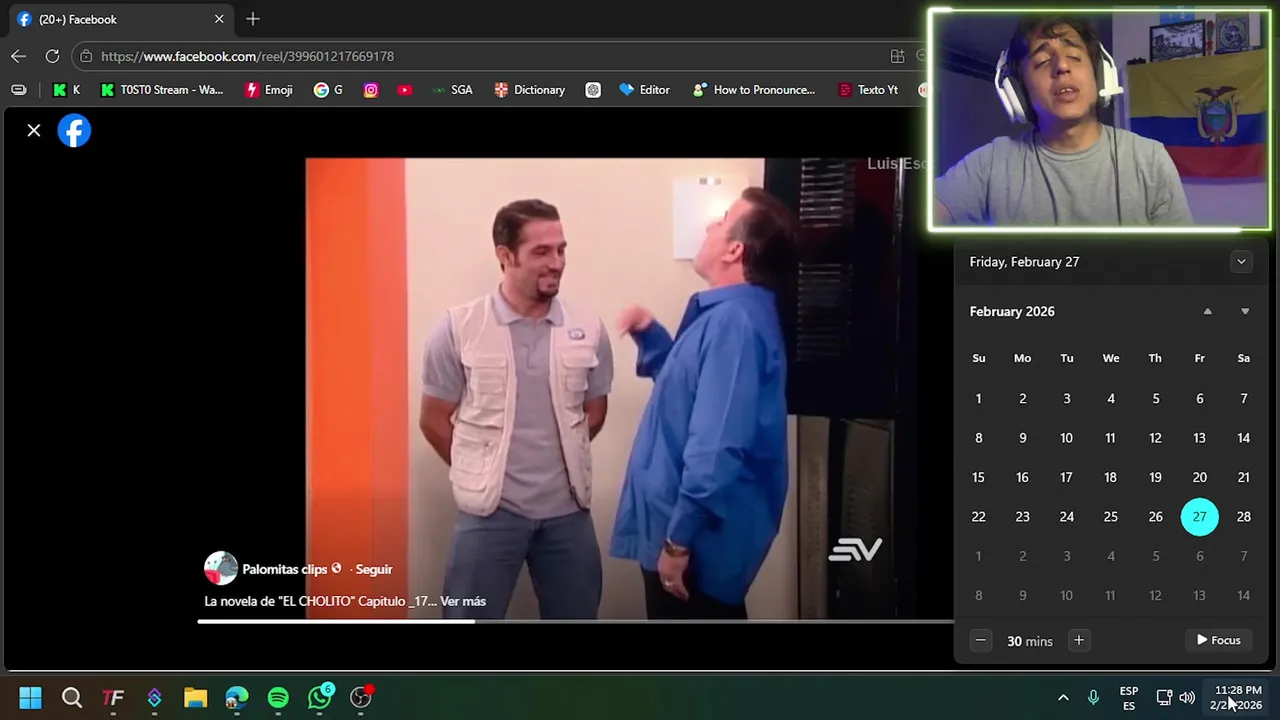
Task: Open Spotify from taskbar
Action: click(x=278, y=698)
